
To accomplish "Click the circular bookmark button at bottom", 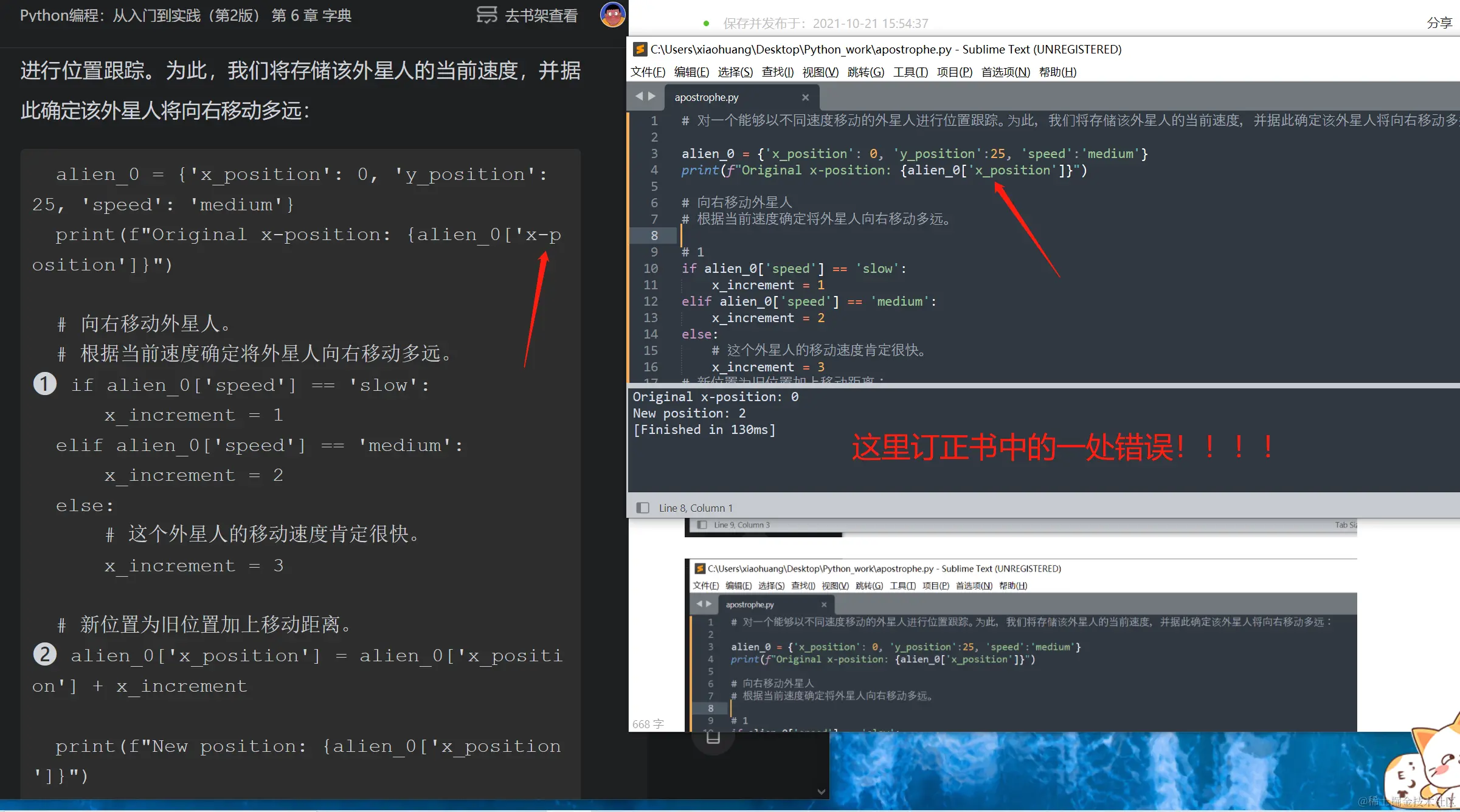I will 713,738.
